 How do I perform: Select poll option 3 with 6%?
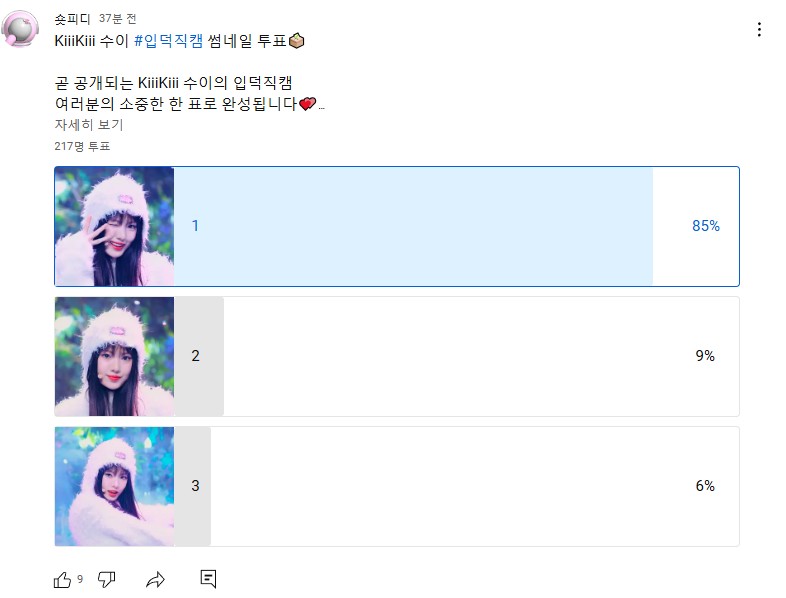(397, 486)
